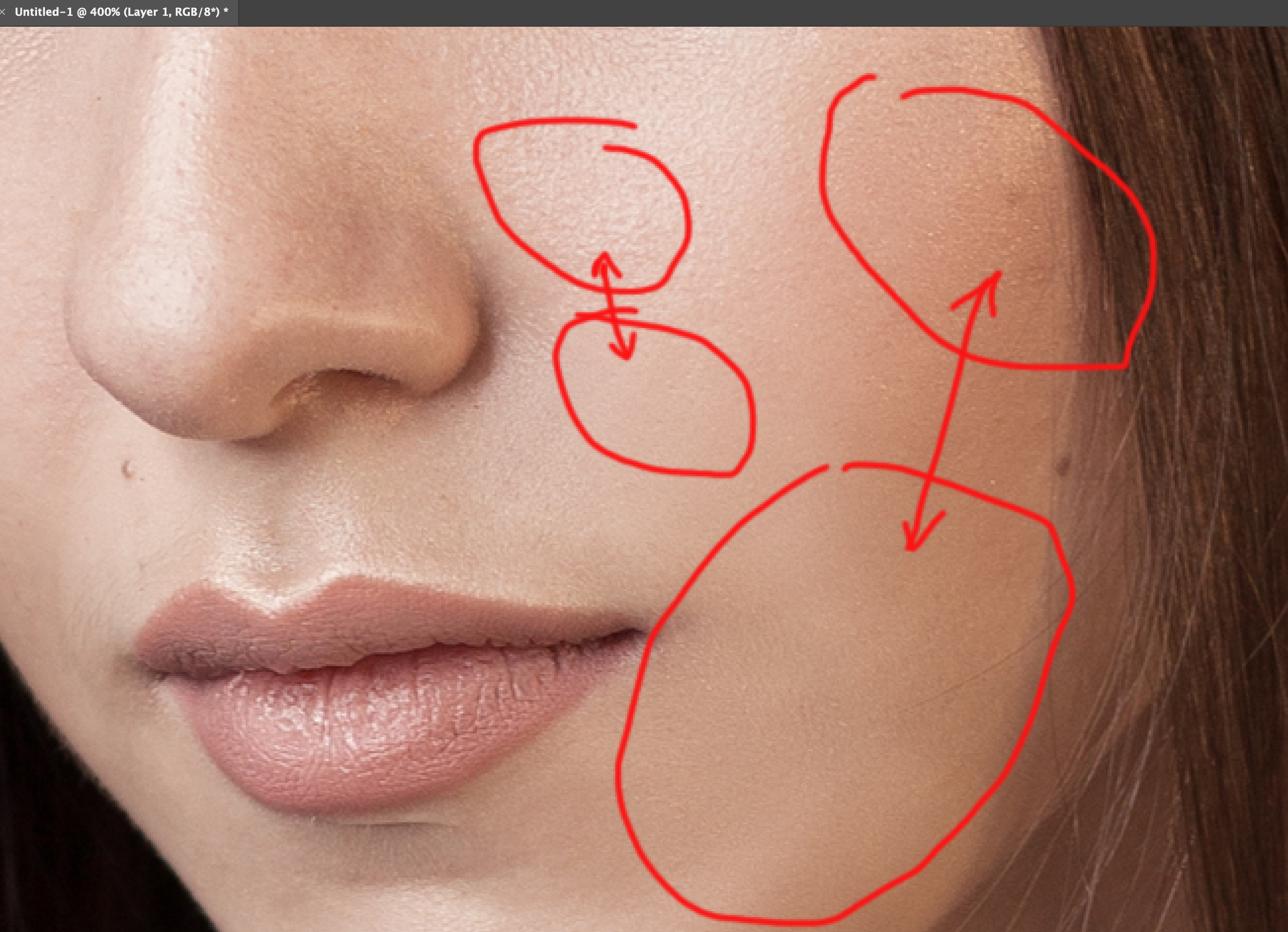This screenshot has height=932, width=1288.
Task: Click the dark mole near the hairline
Action: [1063, 466]
